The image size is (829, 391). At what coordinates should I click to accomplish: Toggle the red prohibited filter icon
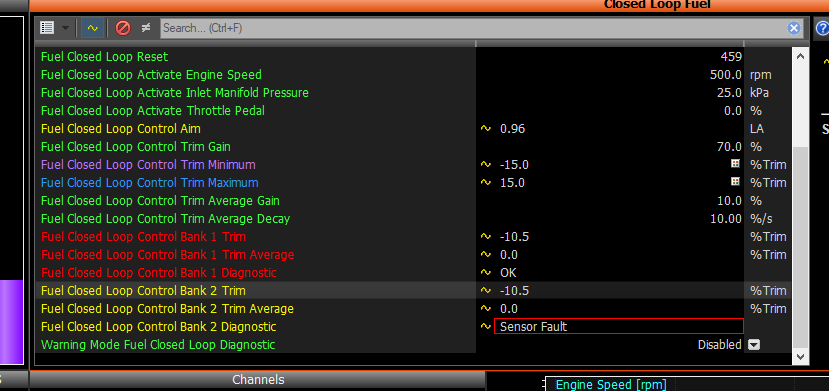[x=123, y=28]
